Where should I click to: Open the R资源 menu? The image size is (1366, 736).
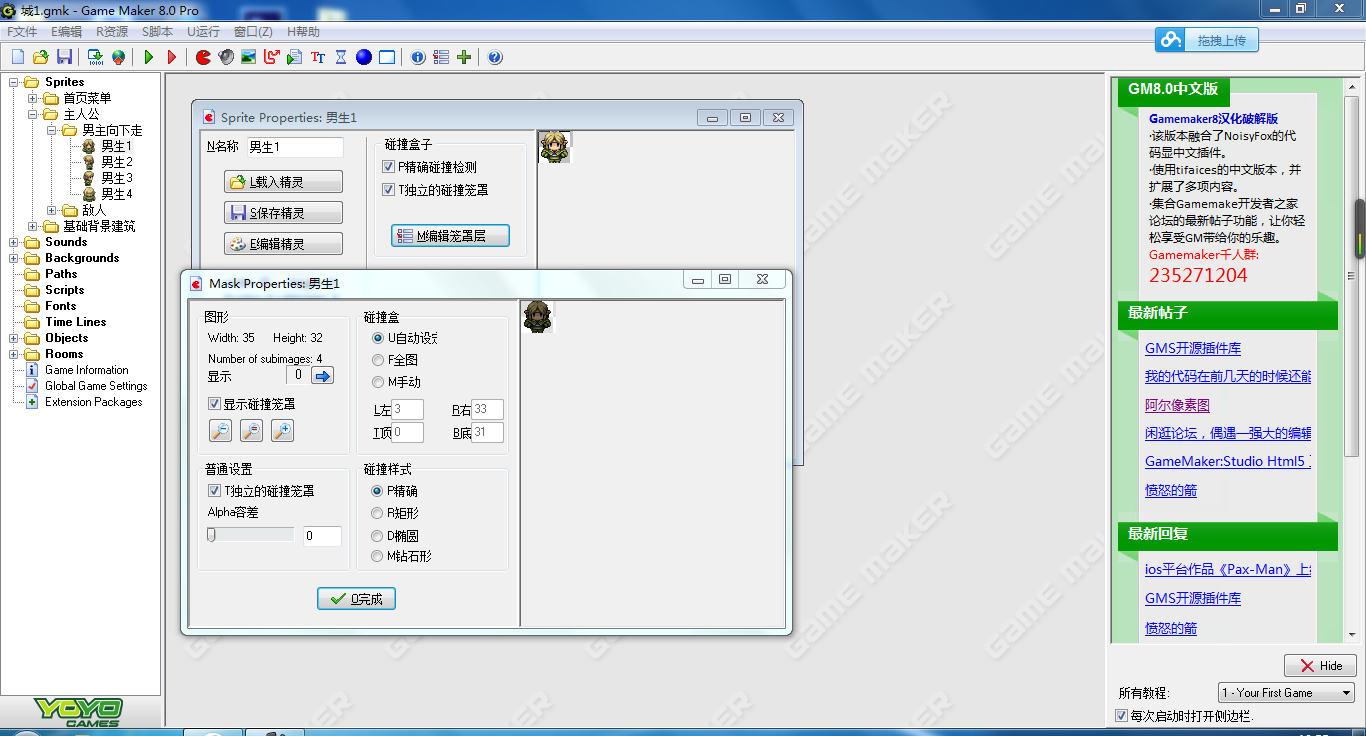tap(112, 32)
